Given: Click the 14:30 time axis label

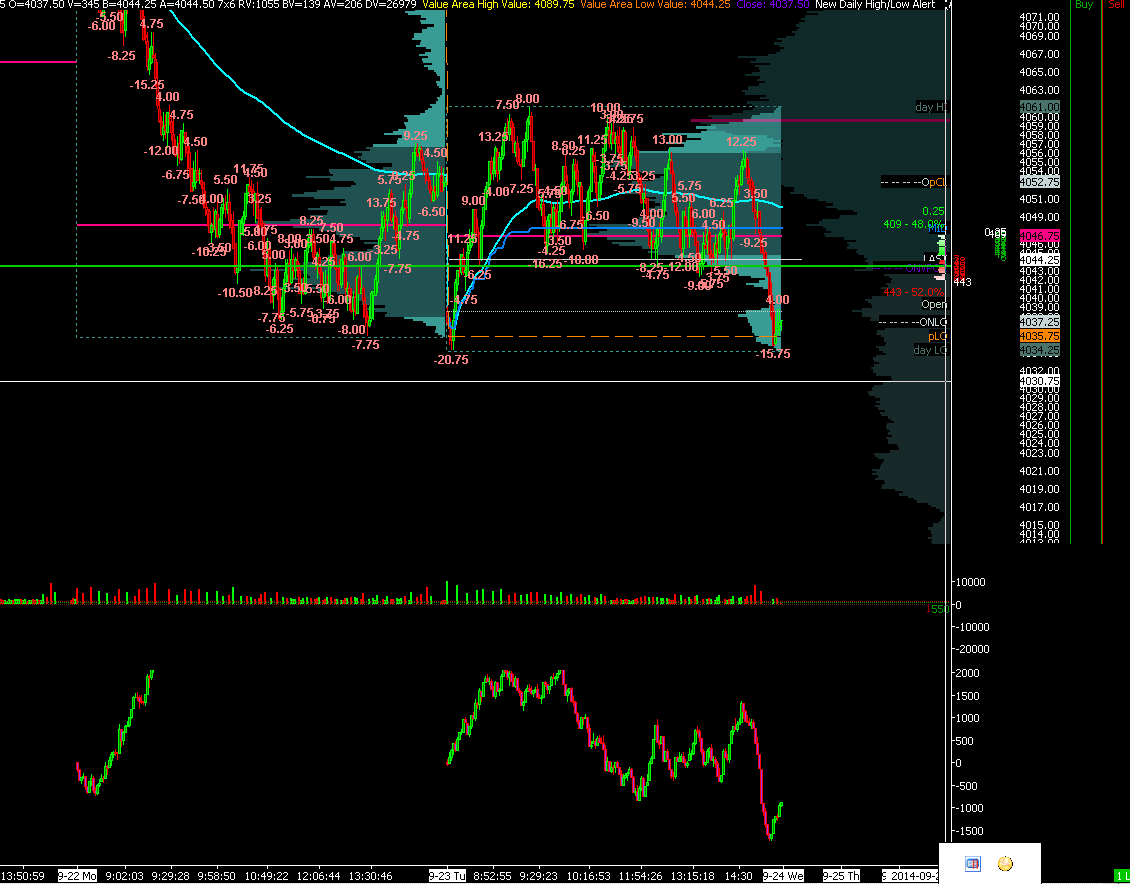Looking at the screenshot, I should 739,876.
